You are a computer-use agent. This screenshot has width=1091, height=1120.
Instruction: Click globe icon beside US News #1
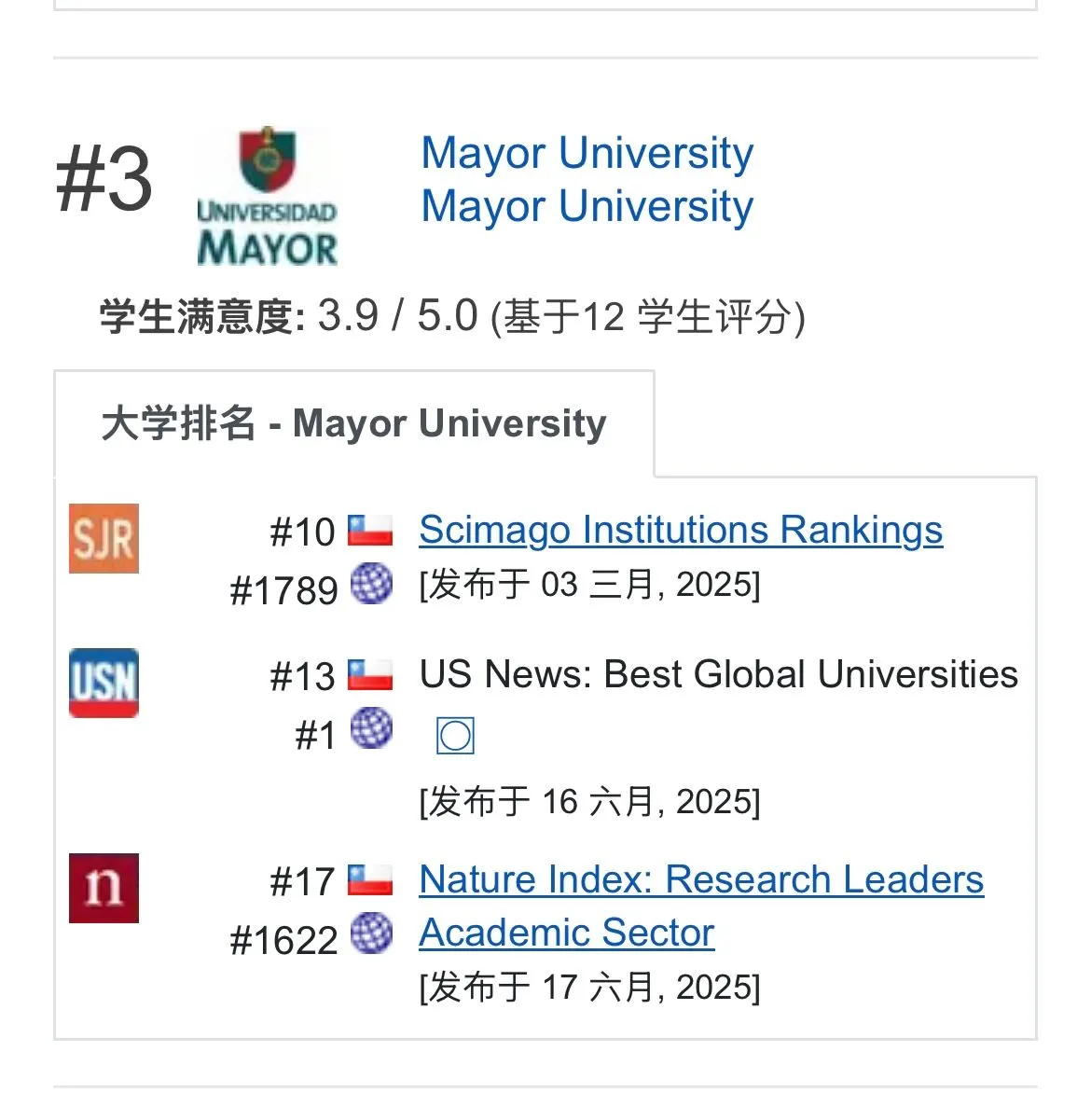(x=371, y=728)
